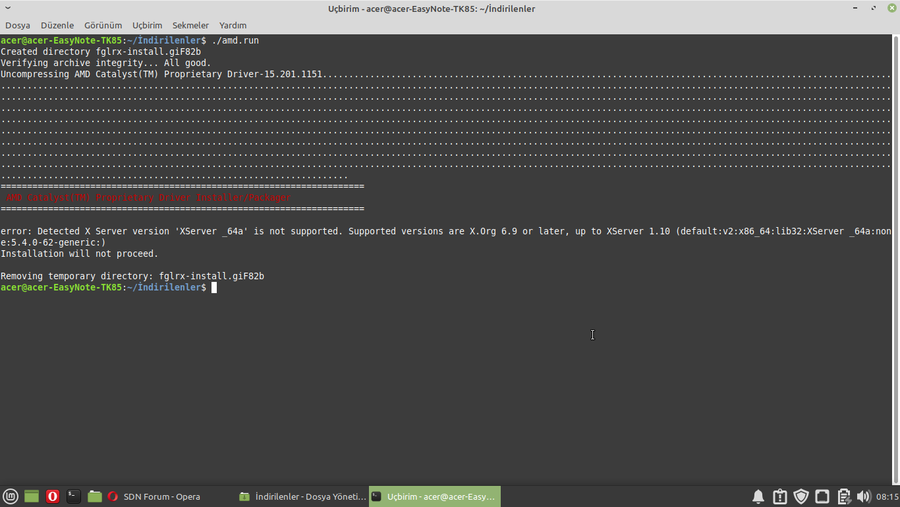Viewport: 900px width, 507px height.
Task: Switch to the SDN Forum - Opera window
Action: (154, 497)
